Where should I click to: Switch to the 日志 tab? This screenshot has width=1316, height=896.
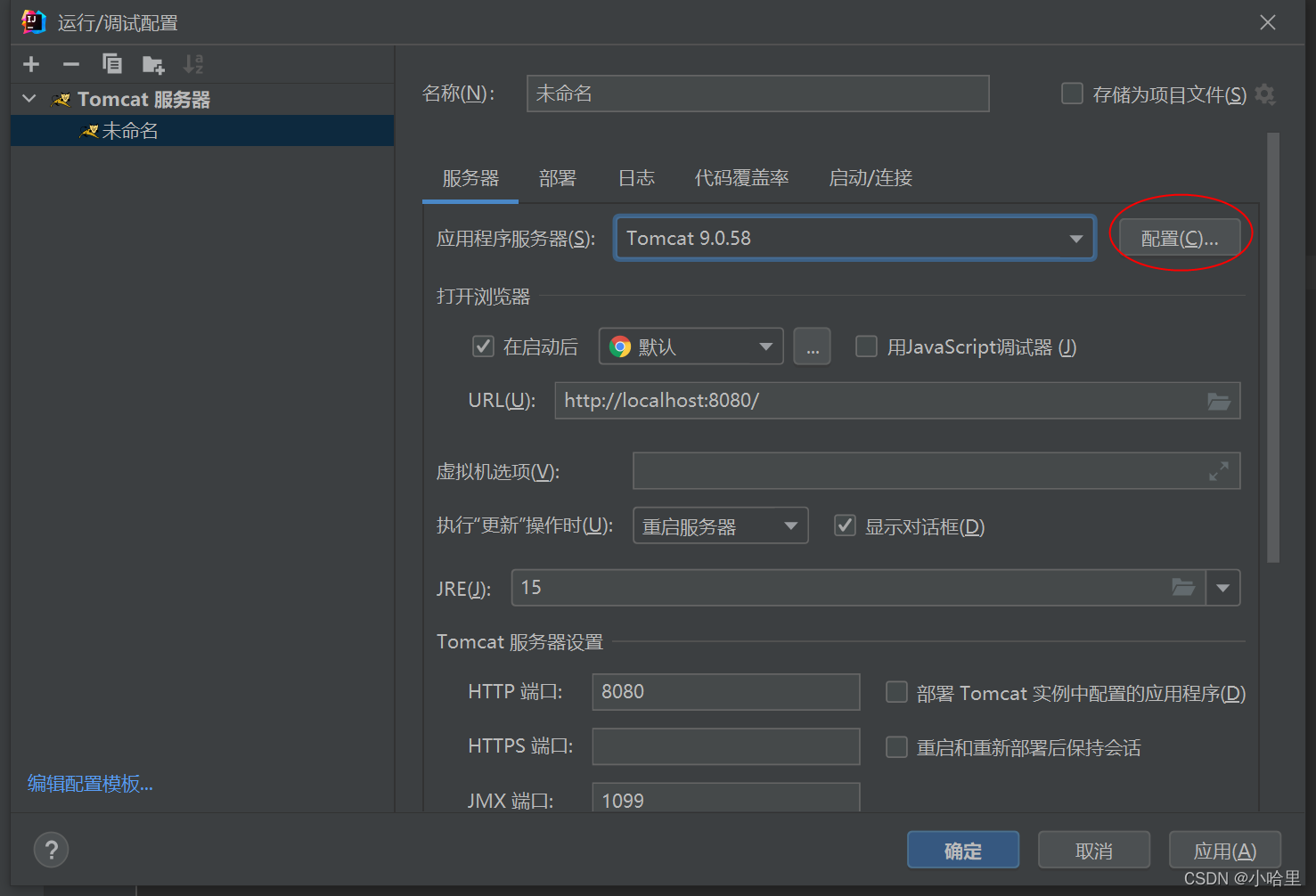tap(636, 178)
